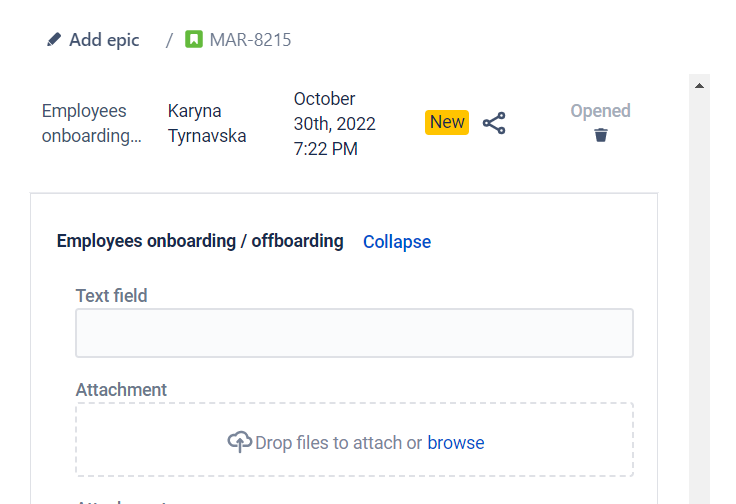Collapse the Employees onboarding / offboarding form
736x504 pixels.
pos(397,242)
